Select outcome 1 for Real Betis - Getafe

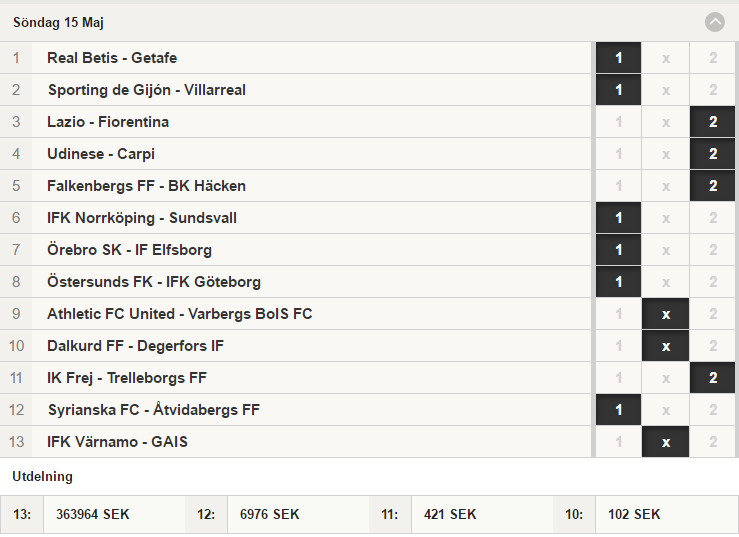[x=618, y=58]
